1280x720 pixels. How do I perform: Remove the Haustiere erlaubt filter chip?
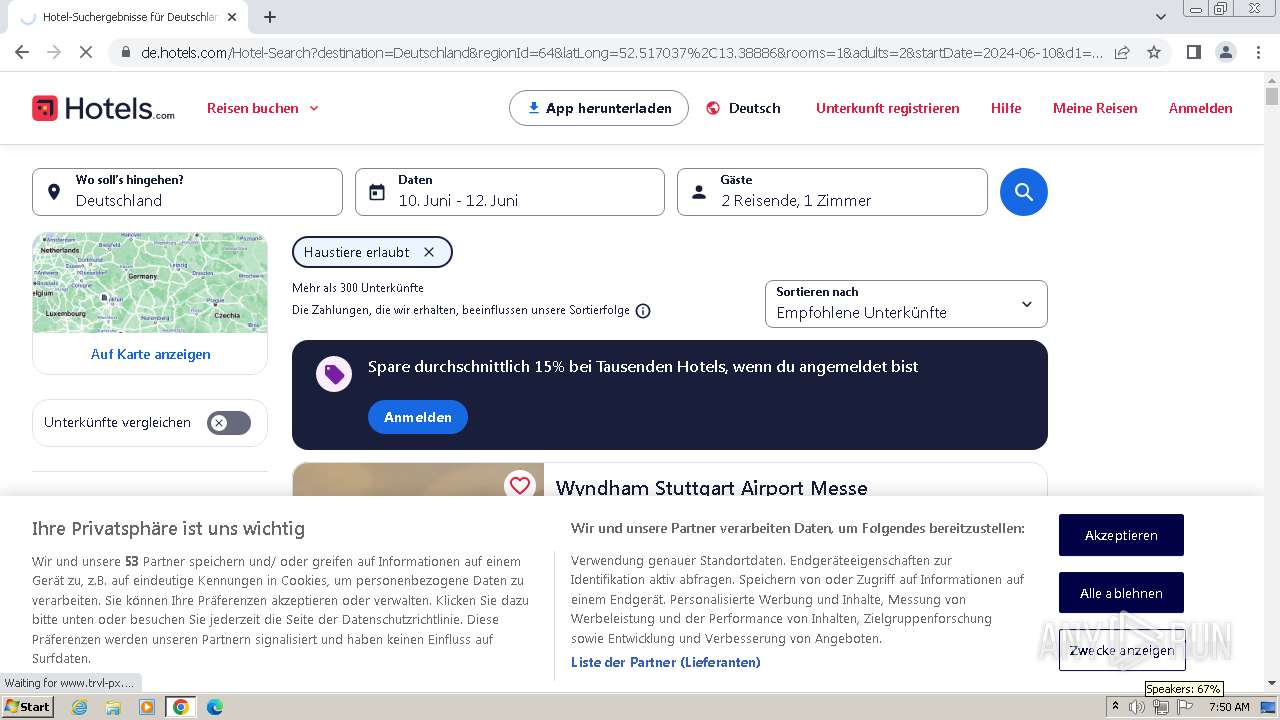429,252
